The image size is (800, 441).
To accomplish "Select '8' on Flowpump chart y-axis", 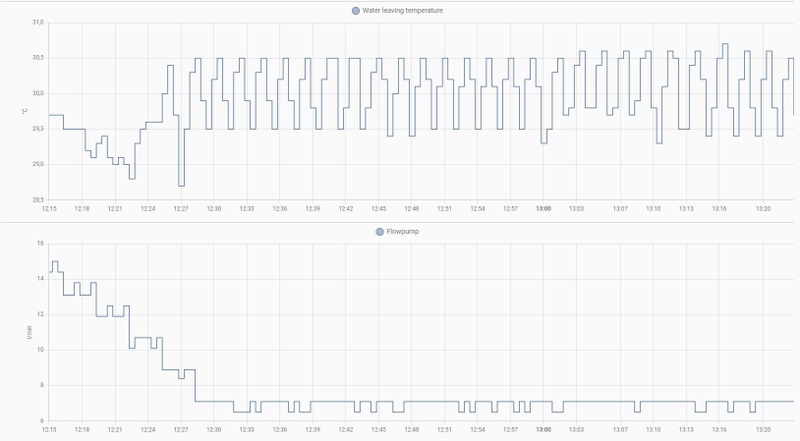I will pos(42,385).
